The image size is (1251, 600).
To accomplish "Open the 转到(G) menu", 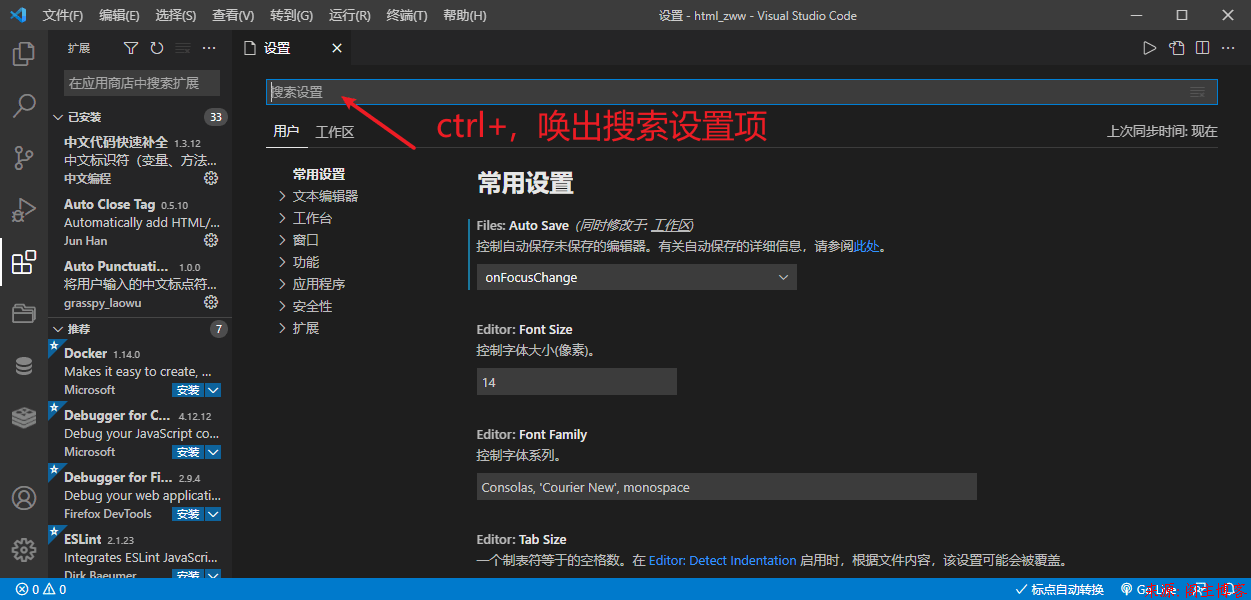I will click(291, 16).
